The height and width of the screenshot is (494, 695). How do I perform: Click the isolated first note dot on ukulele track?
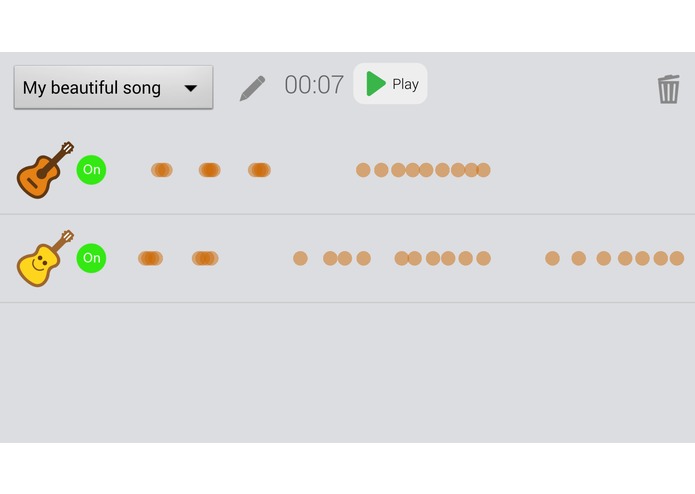tap(300, 258)
